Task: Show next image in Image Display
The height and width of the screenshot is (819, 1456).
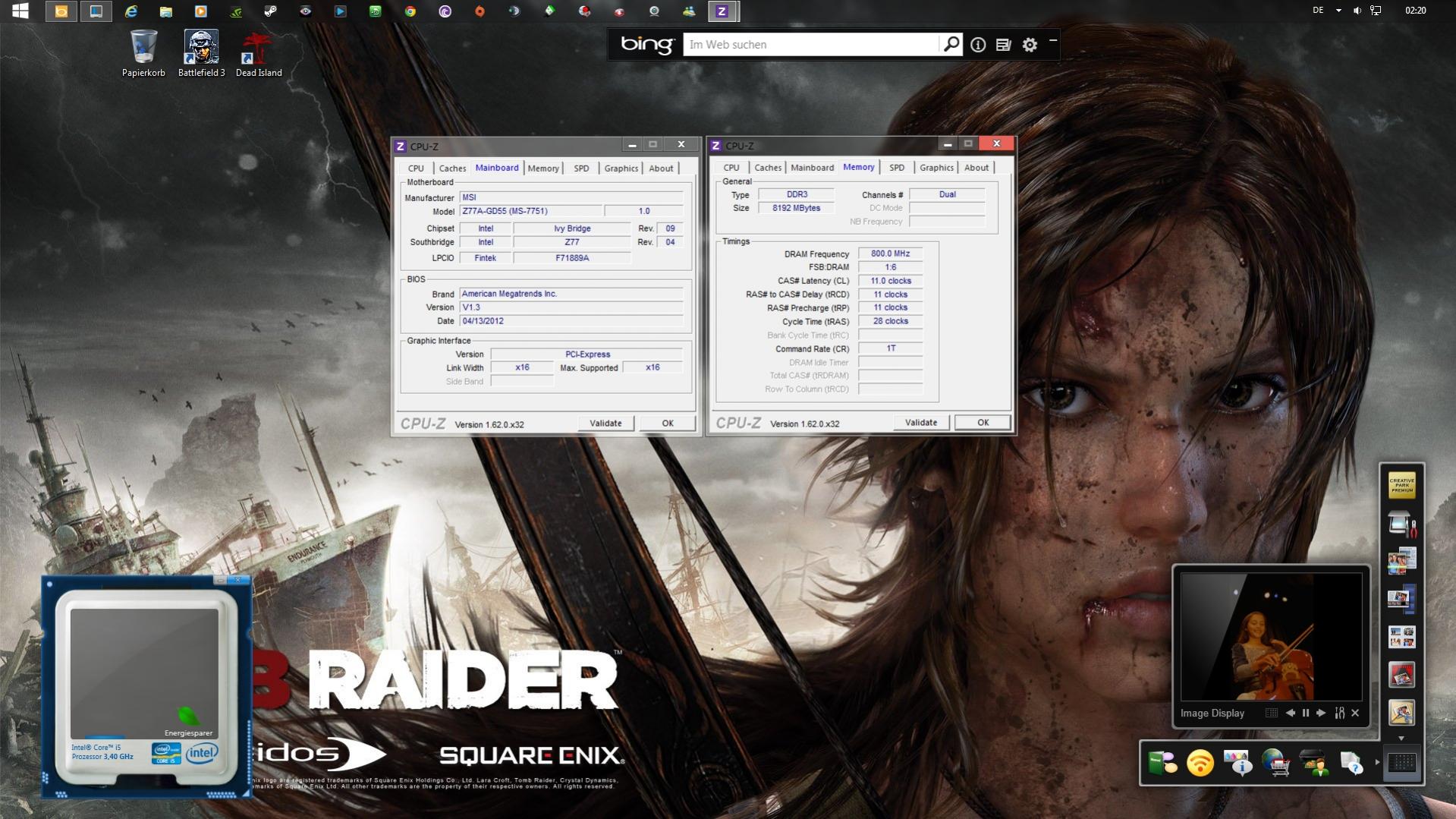Action: point(1321,713)
